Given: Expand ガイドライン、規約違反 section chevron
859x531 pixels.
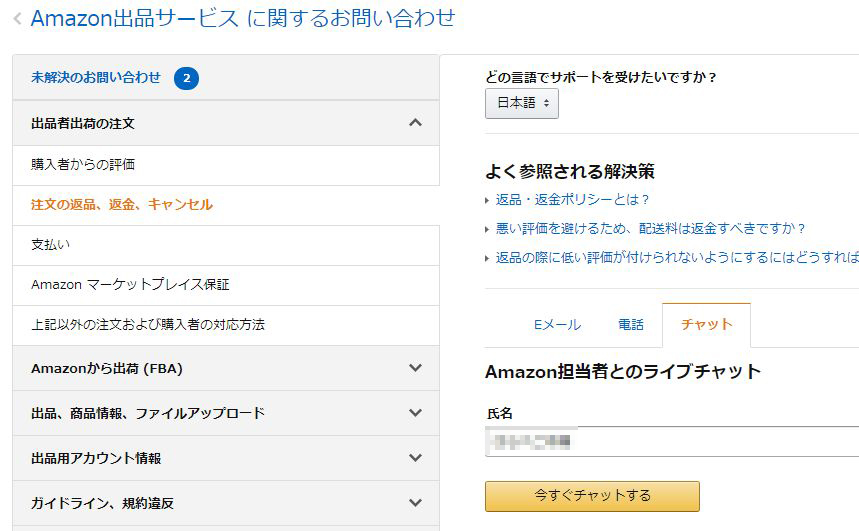Looking at the screenshot, I should click(415, 503).
